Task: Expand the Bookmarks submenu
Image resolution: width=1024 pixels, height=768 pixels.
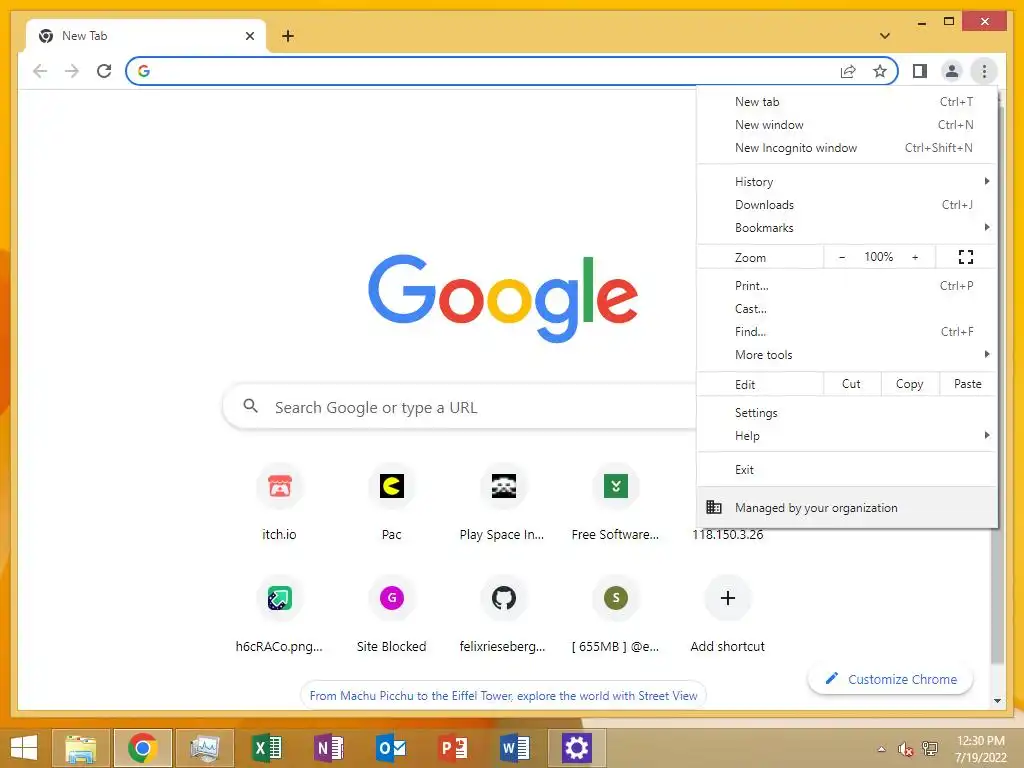Action: tap(847, 227)
